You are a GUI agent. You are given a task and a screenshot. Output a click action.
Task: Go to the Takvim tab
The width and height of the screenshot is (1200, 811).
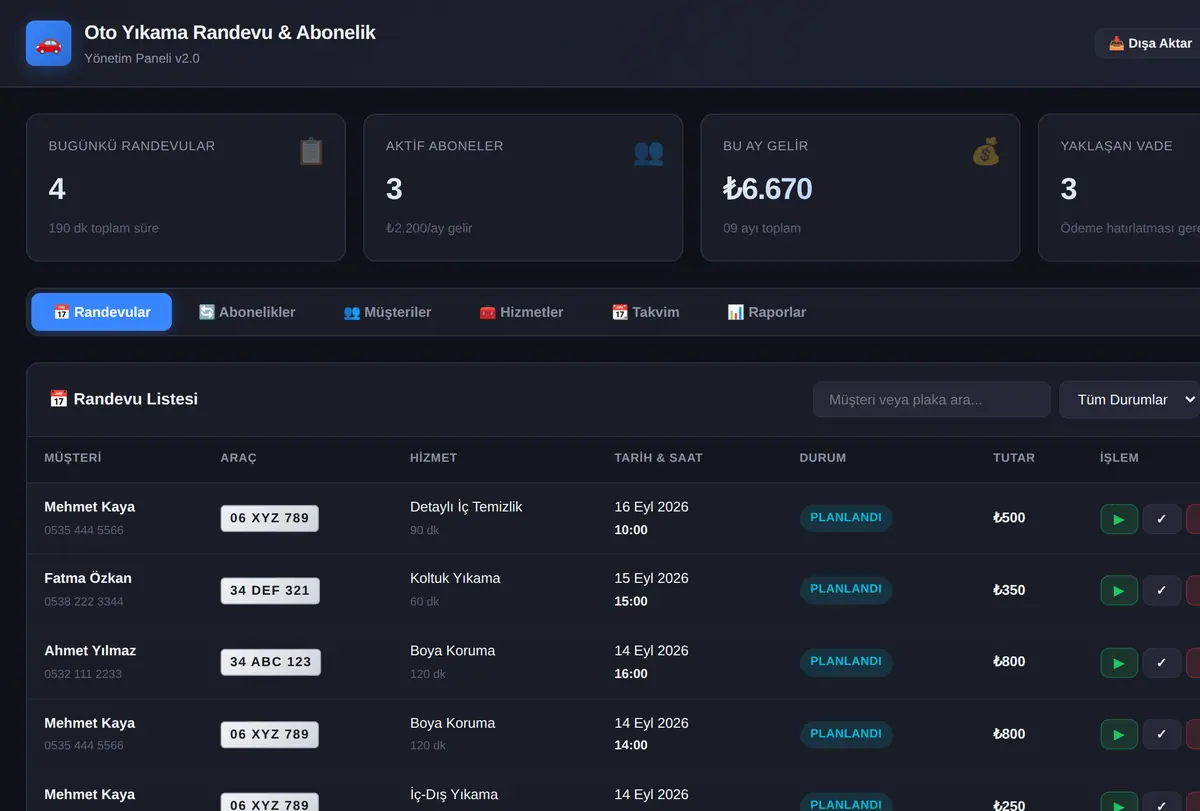[645, 312]
